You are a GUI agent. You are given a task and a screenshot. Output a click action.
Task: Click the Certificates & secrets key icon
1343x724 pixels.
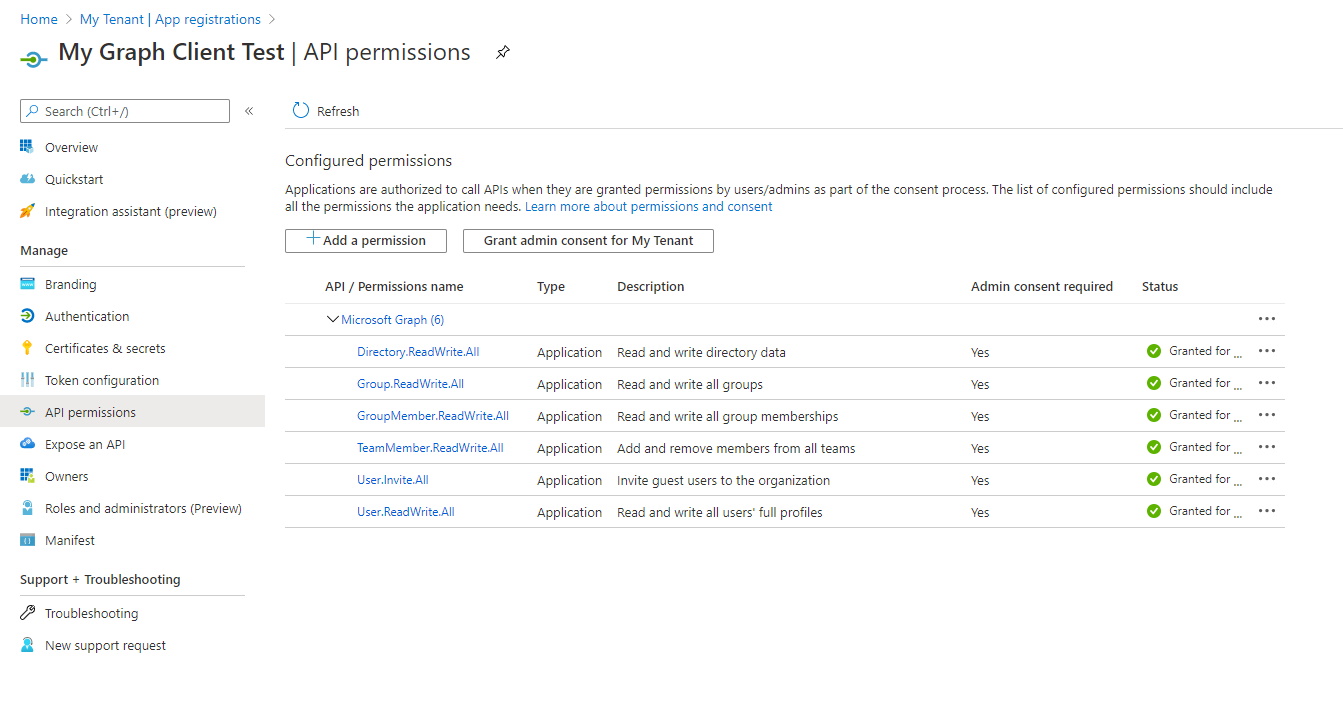coord(27,348)
